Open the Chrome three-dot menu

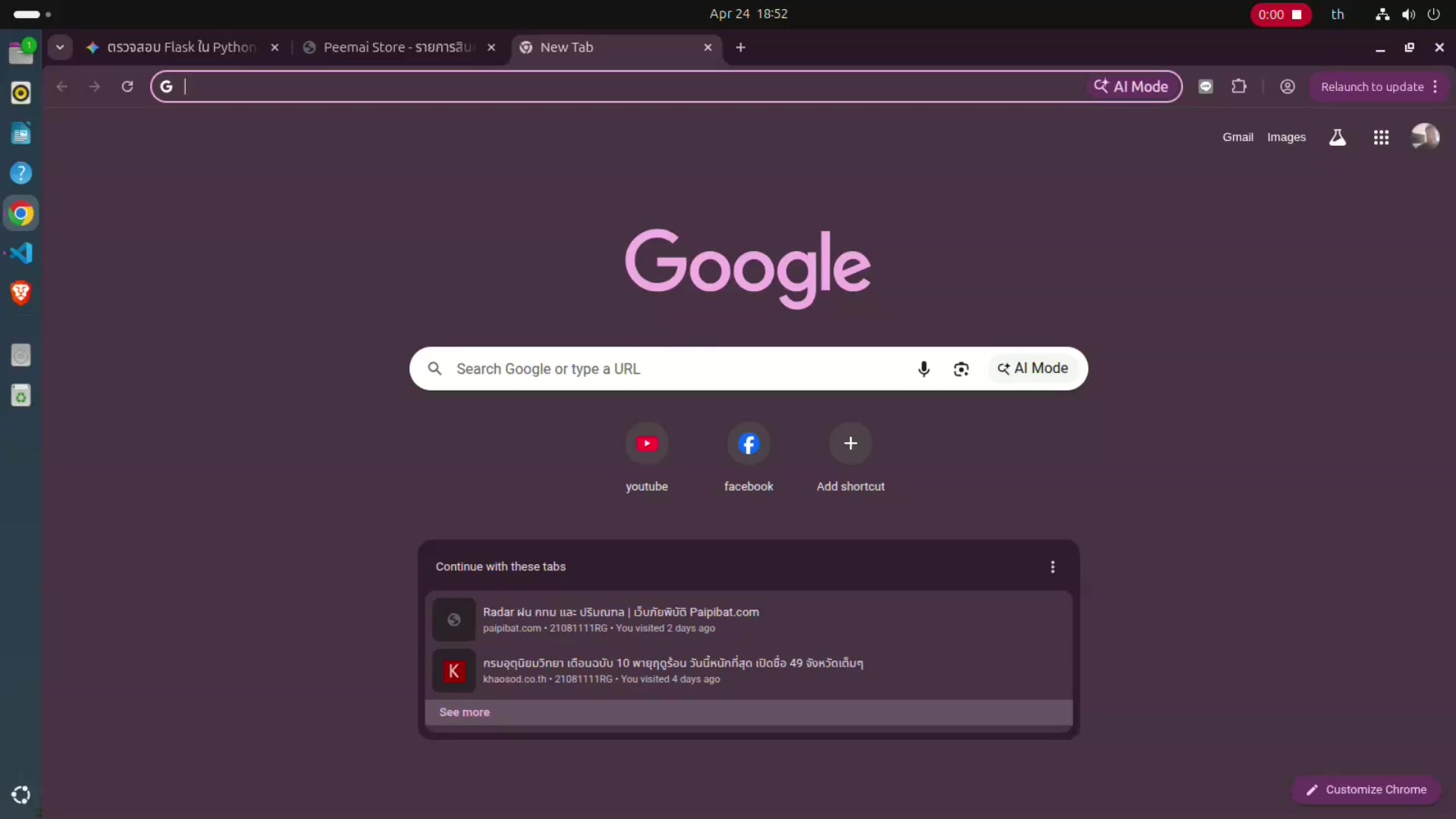point(1436,86)
